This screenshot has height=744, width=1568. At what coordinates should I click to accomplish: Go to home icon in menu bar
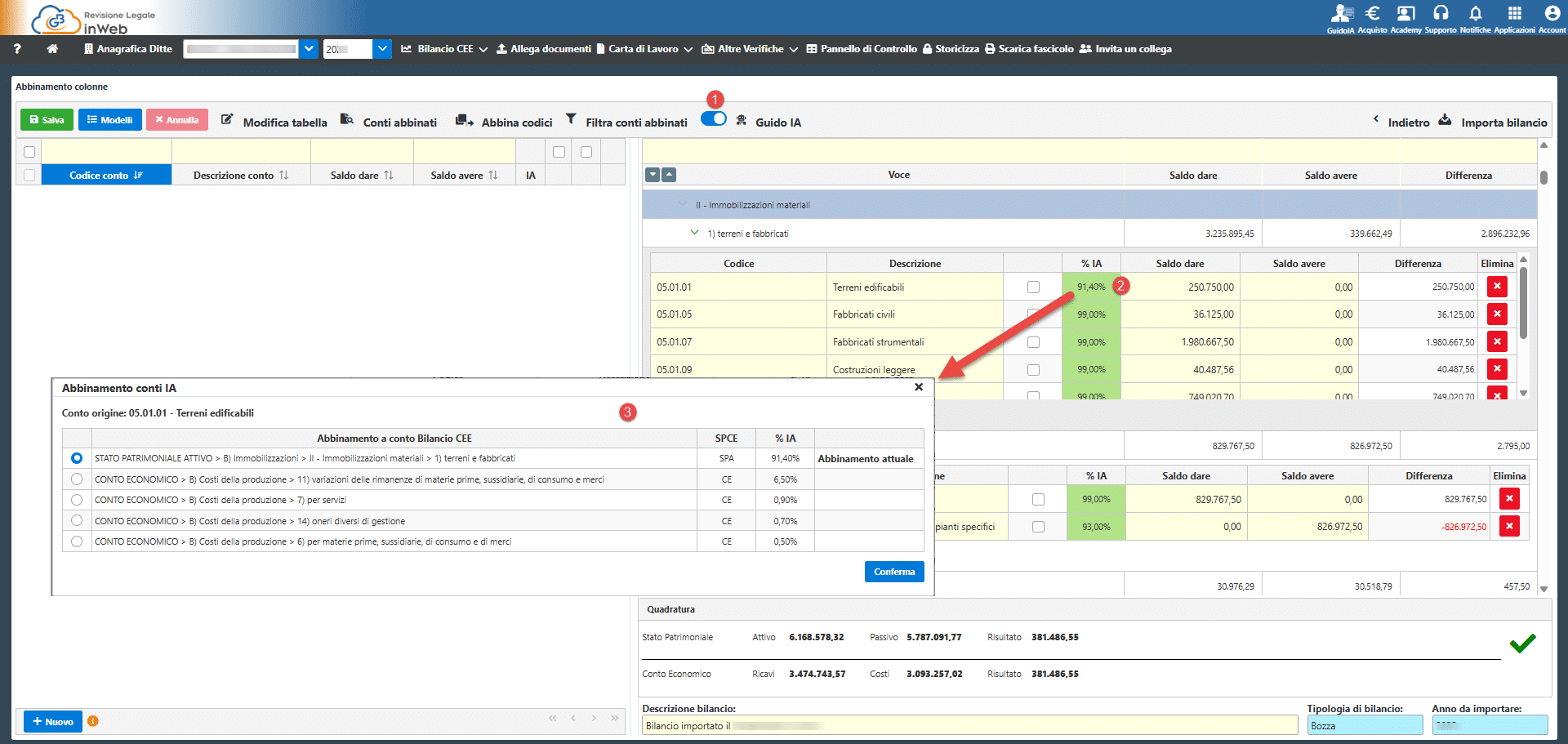[x=52, y=49]
